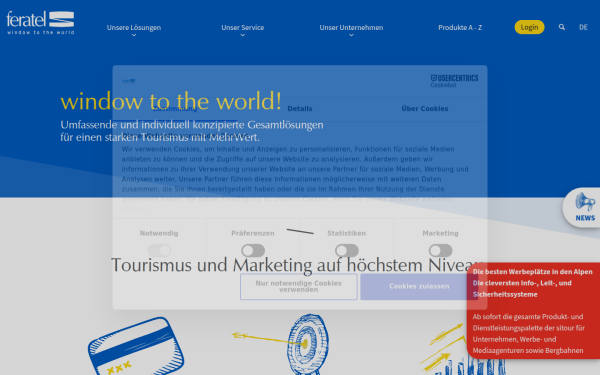The height and width of the screenshot is (375, 600).
Task: Click 'Tourismus und Marketing auf höchstem Niveau' heading
Action: coord(297,265)
